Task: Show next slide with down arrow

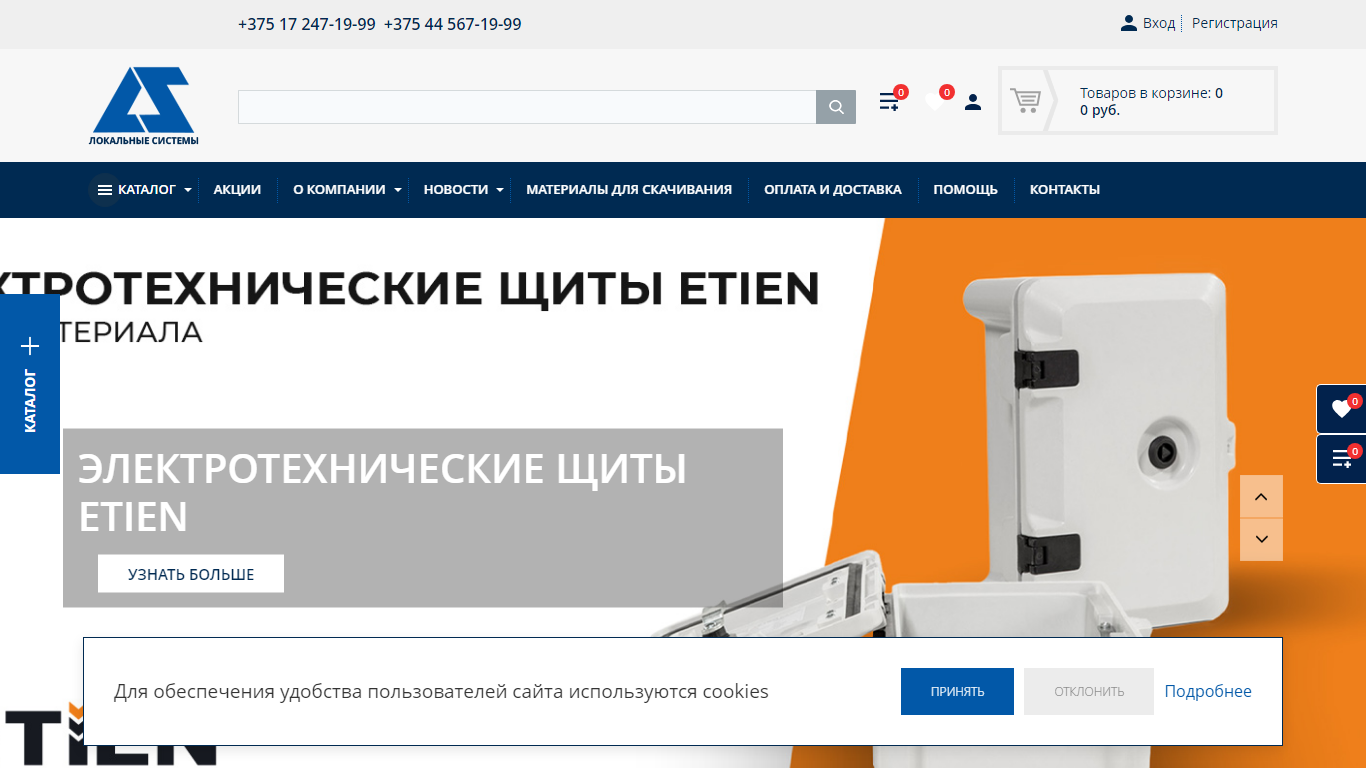Action: pos(1261,540)
